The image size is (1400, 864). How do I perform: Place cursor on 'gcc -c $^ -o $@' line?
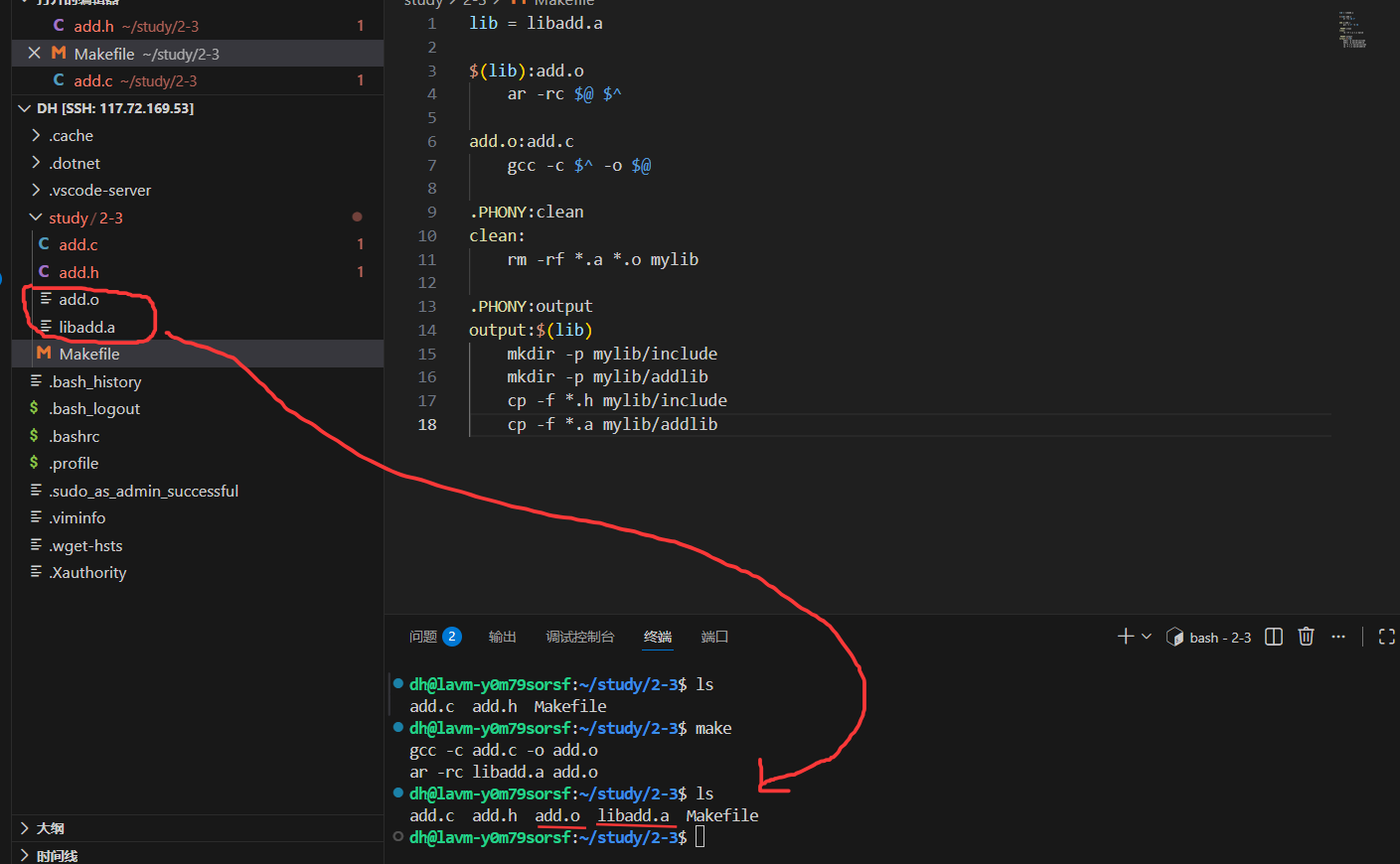tap(579, 165)
